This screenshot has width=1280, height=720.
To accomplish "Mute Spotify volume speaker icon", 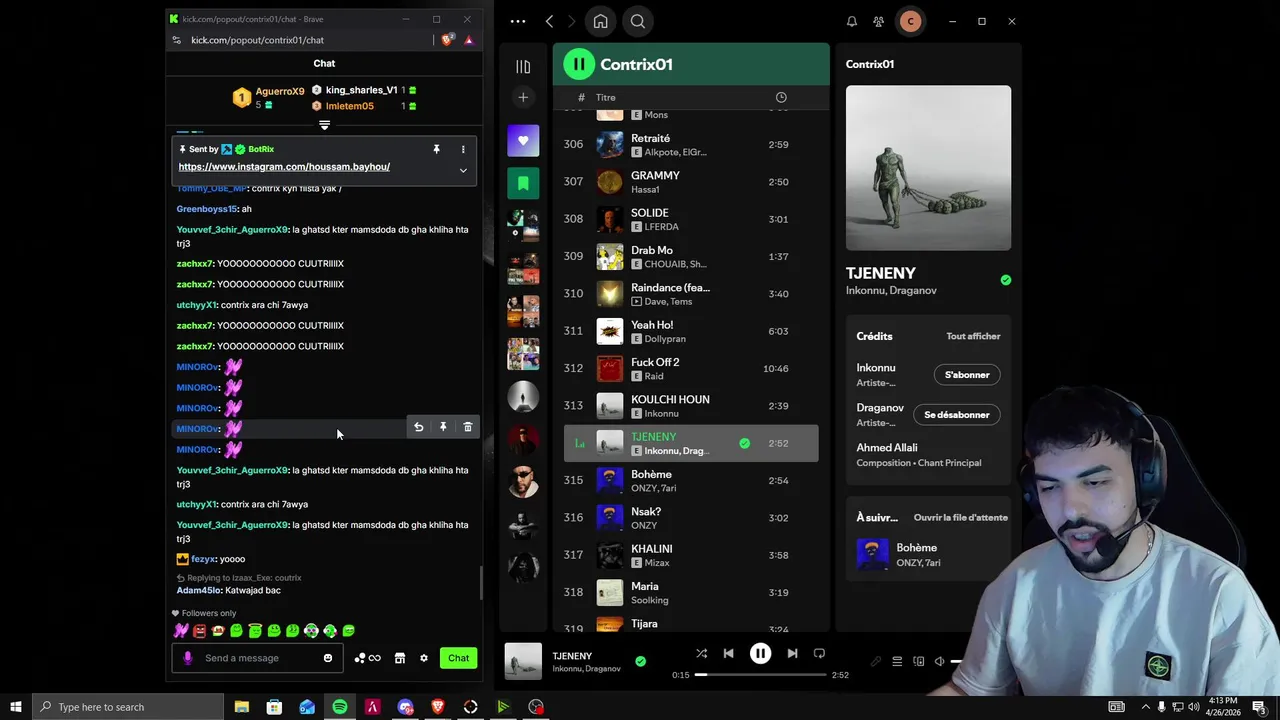I will click(939, 661).
